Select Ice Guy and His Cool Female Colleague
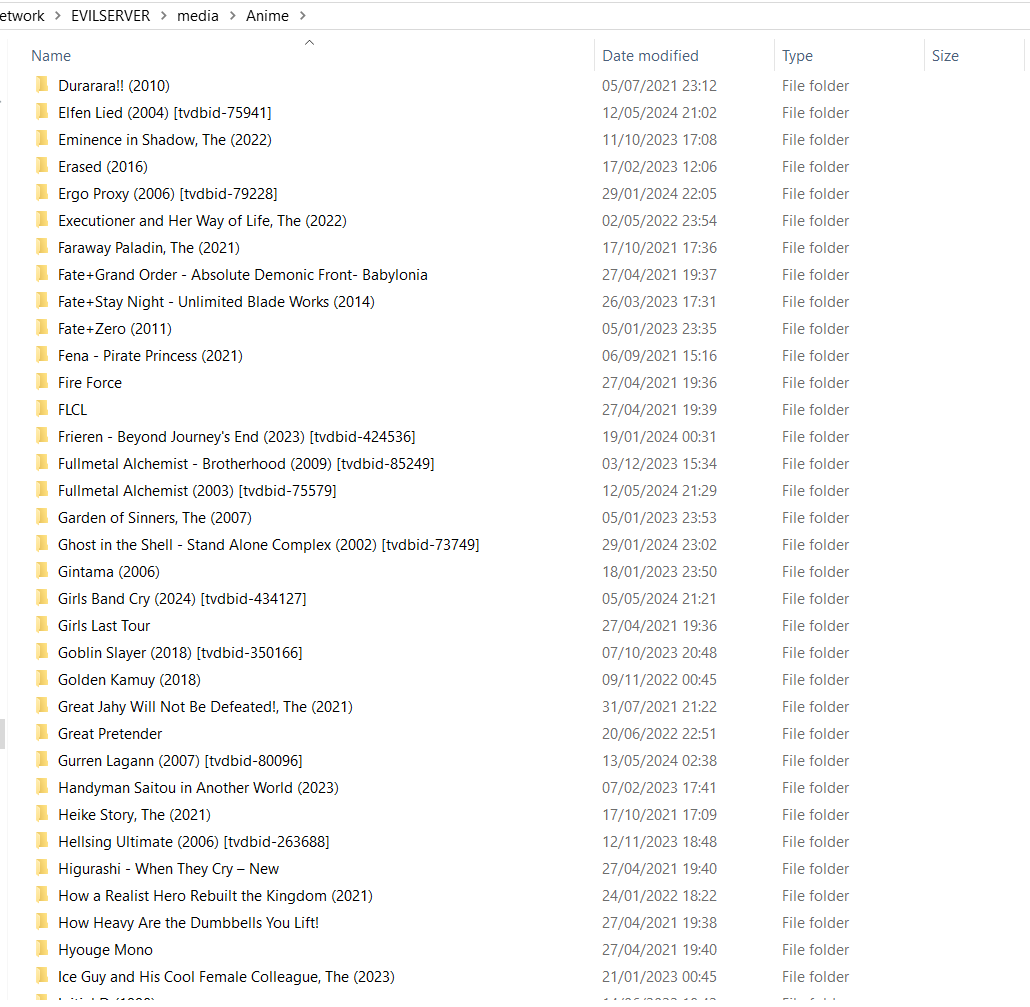Screen dimensions: 1030x1007 (x=226, y=977)
